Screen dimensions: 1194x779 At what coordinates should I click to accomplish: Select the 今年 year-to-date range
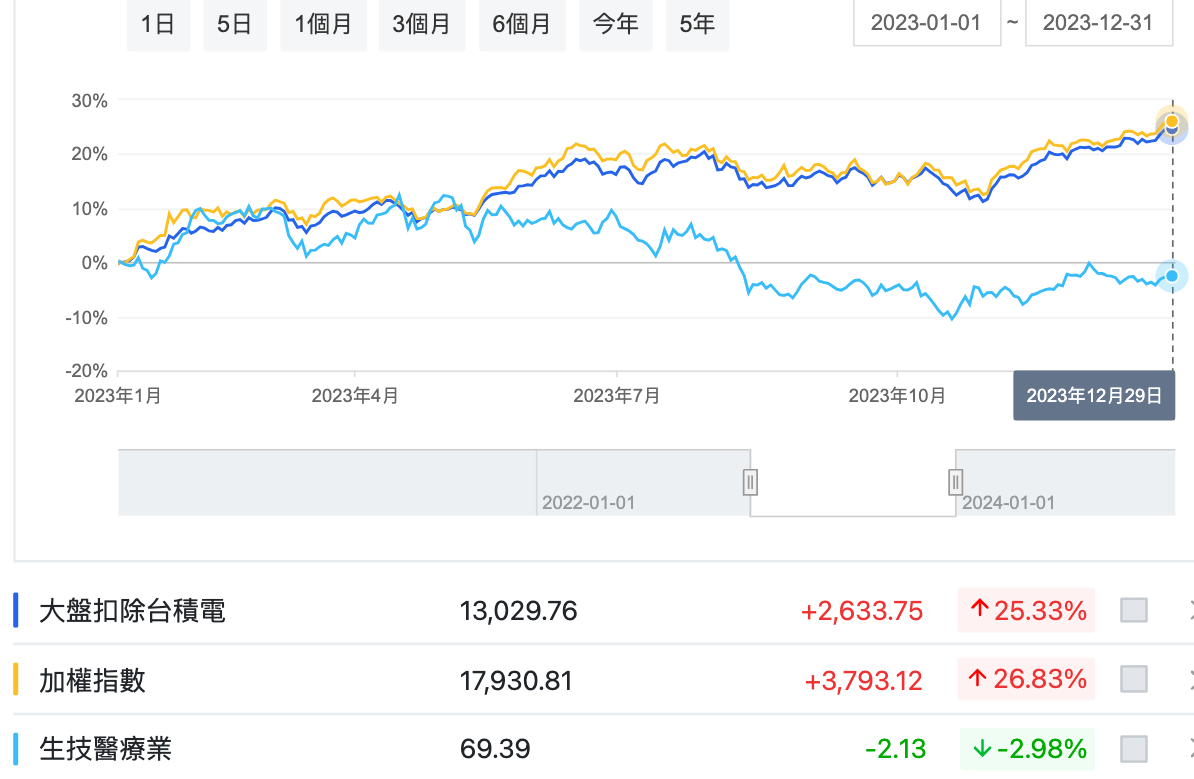pyautogui.click(x=615, y=24)
